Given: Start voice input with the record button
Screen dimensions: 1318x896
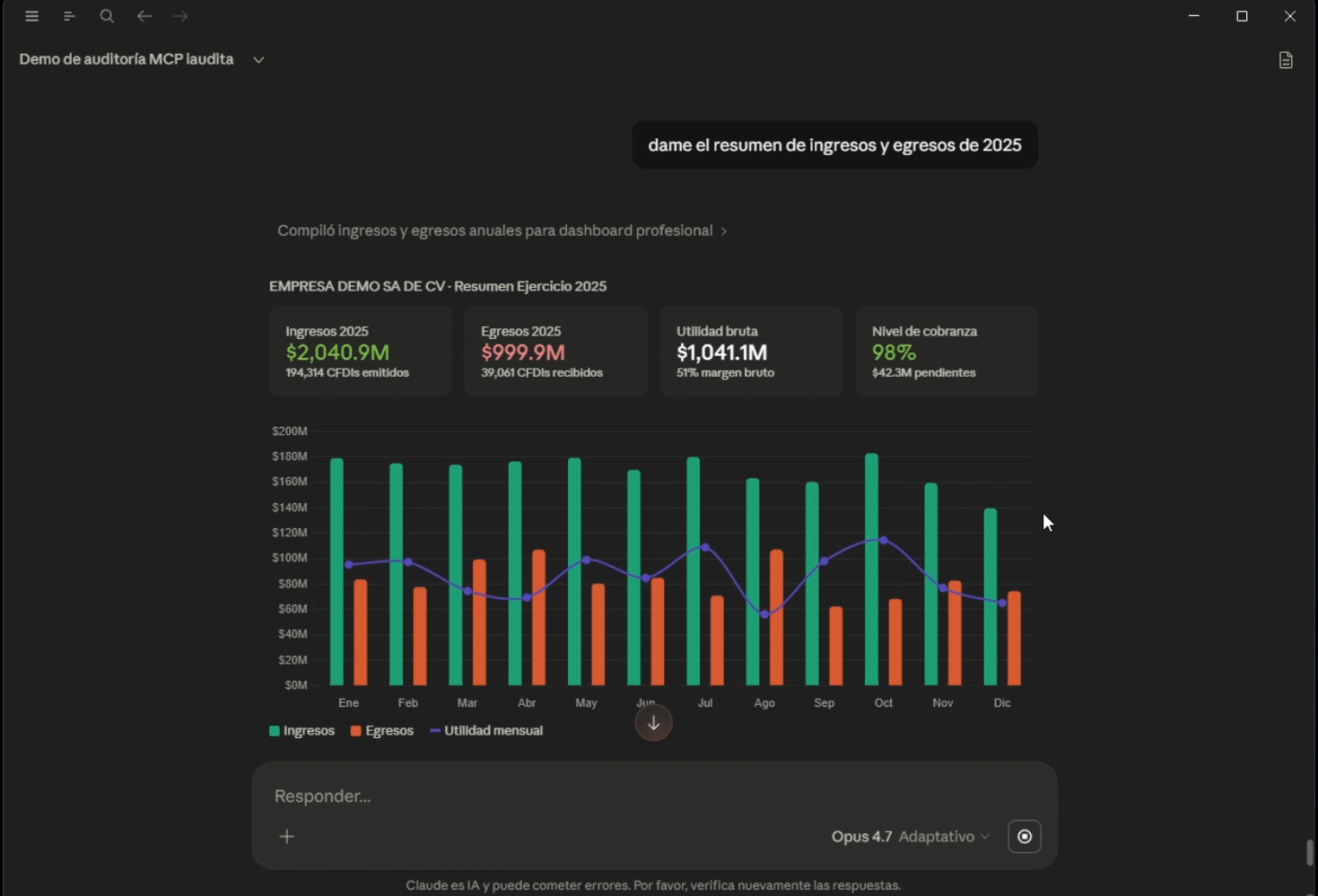Looking at the screenshot, I should pyautogui.click(x=1025, y=836).
